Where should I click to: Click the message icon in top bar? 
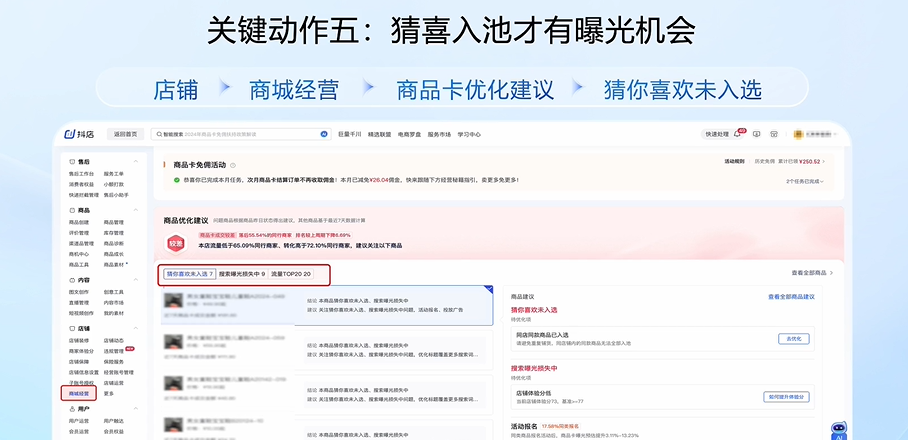click(x=774, y=134)
